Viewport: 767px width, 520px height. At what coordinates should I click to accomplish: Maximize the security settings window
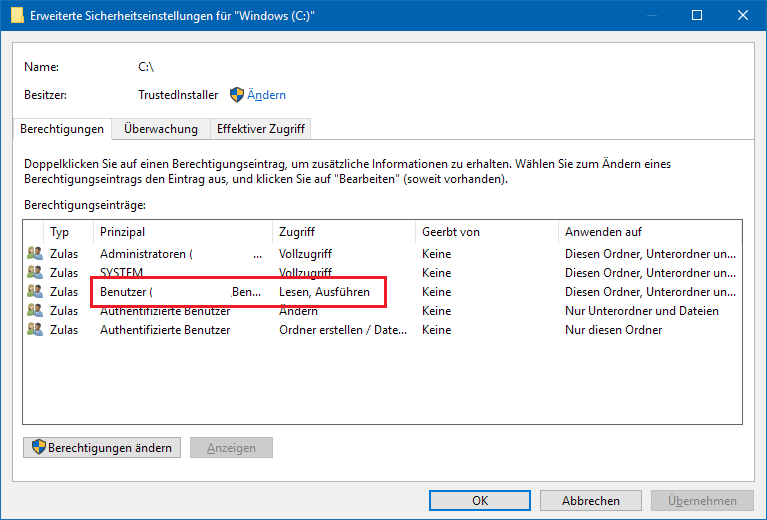point(697,15)
